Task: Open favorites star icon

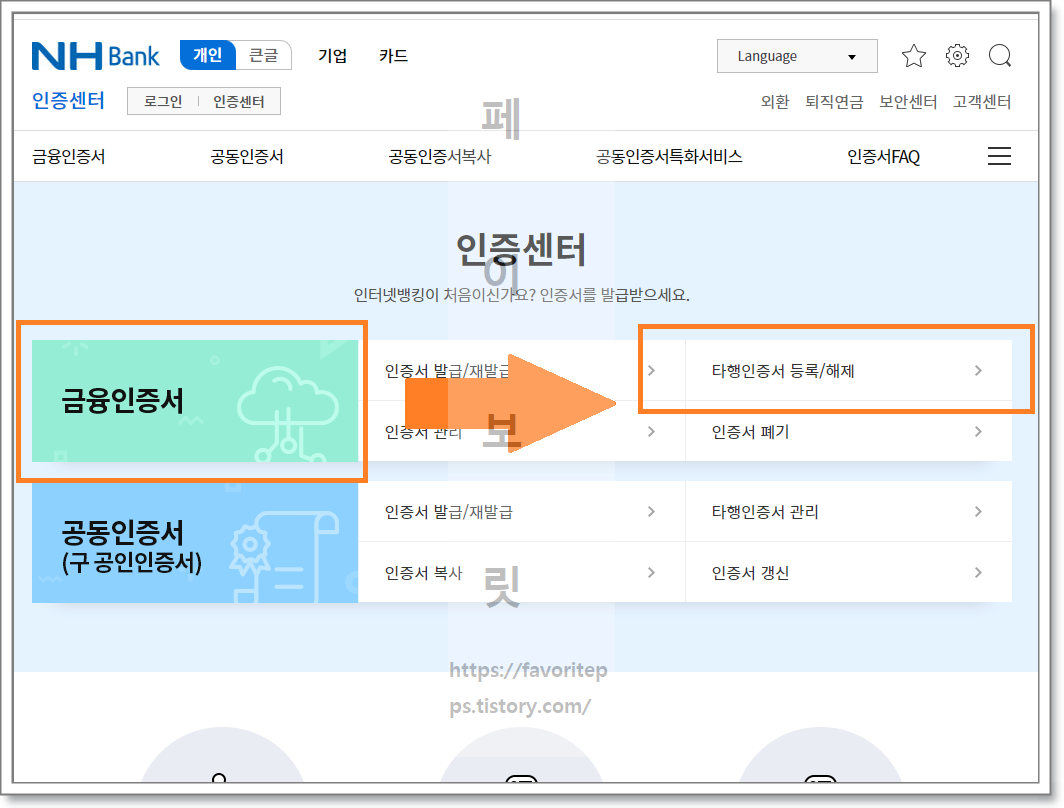Action: coord(913,56)
